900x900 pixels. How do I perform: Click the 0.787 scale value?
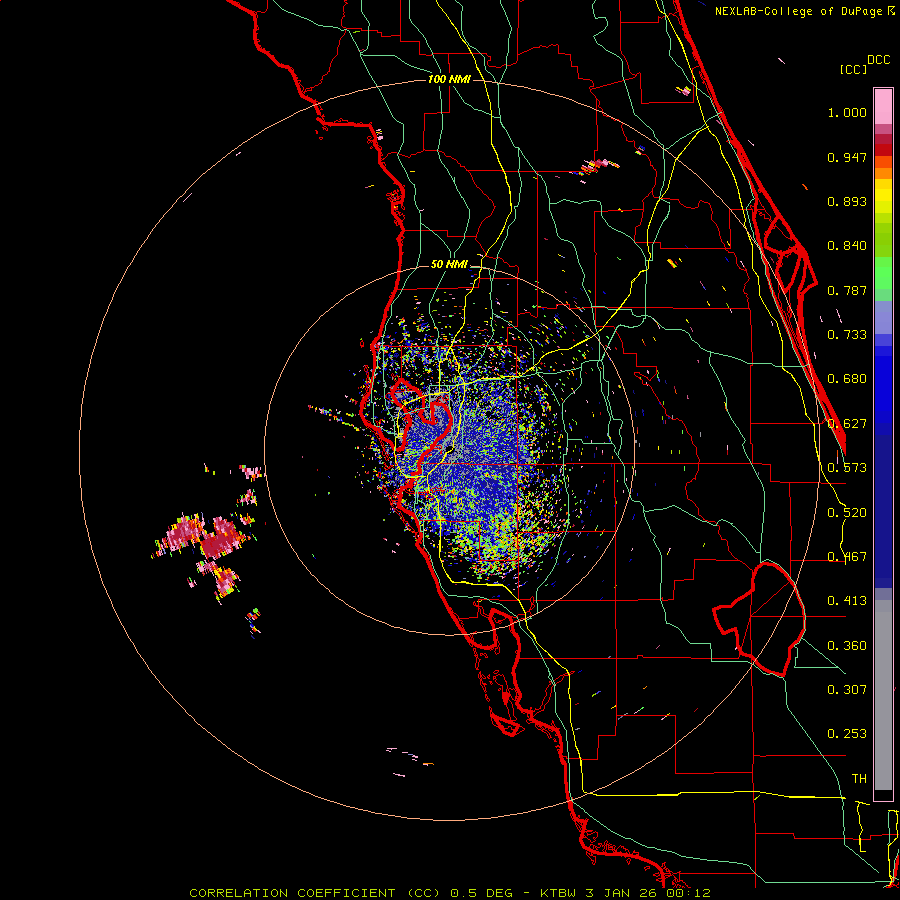click(847, 290)
